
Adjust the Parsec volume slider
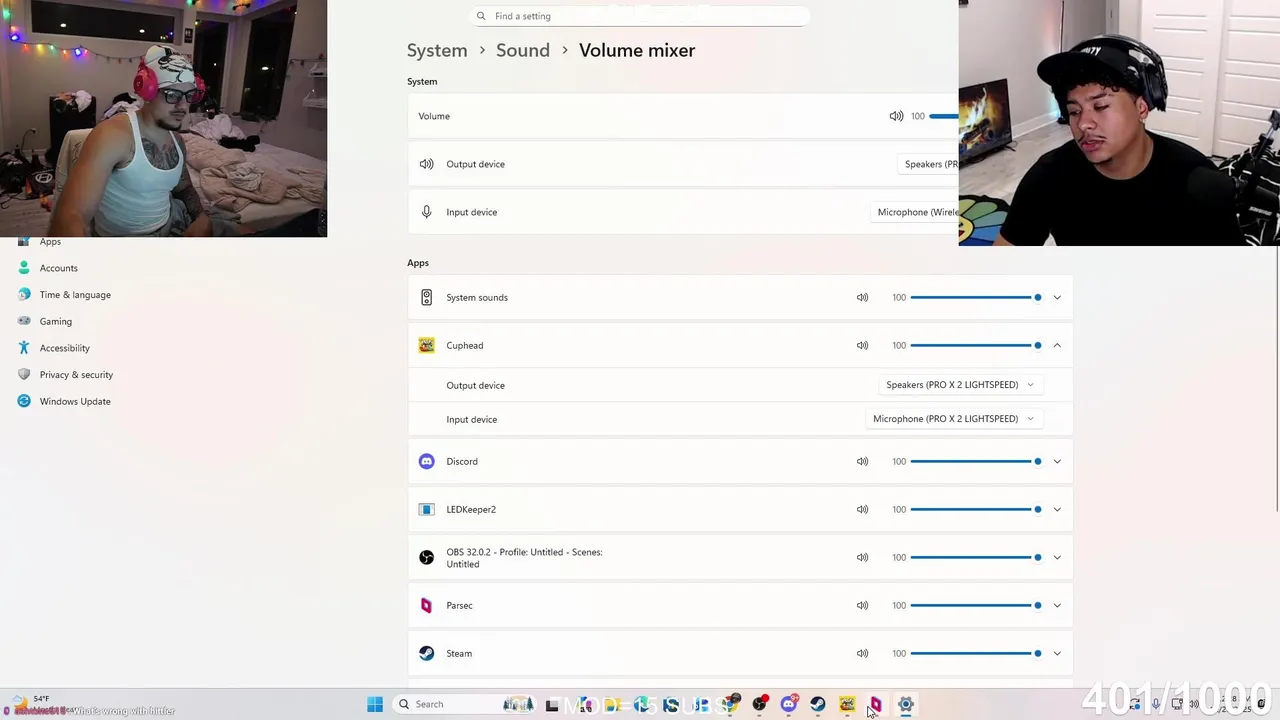click(x=976, y=605)
